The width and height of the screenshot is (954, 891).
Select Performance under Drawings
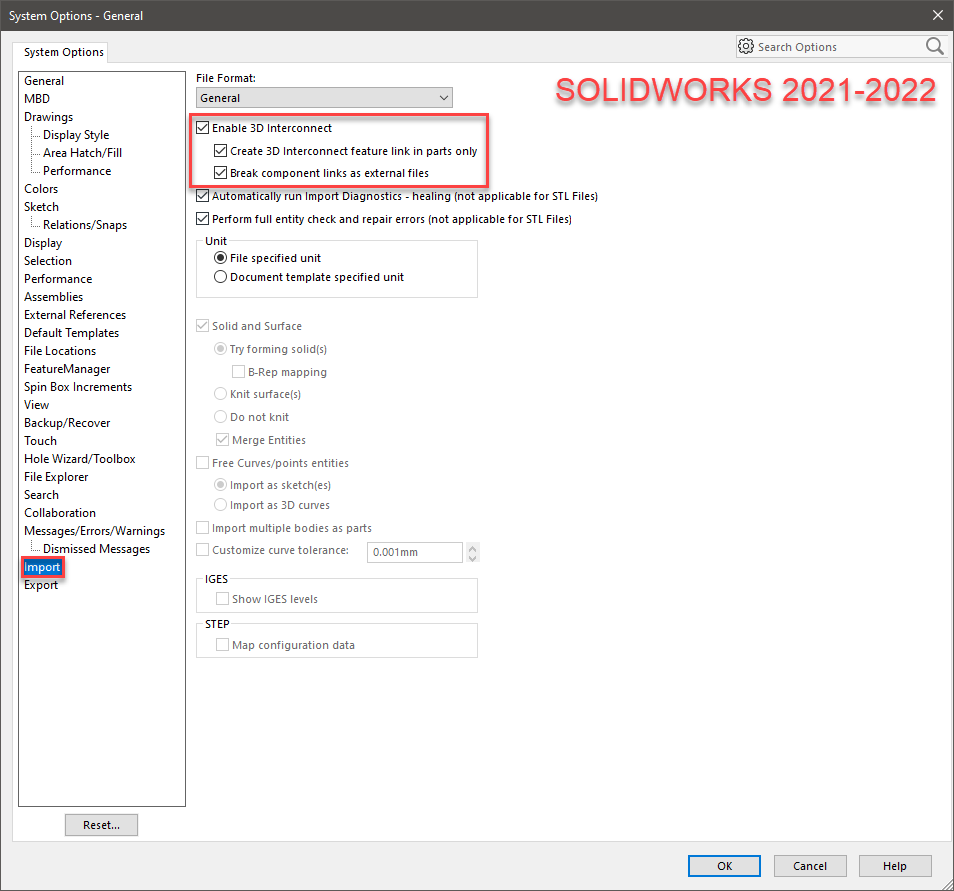coord(77,171)
